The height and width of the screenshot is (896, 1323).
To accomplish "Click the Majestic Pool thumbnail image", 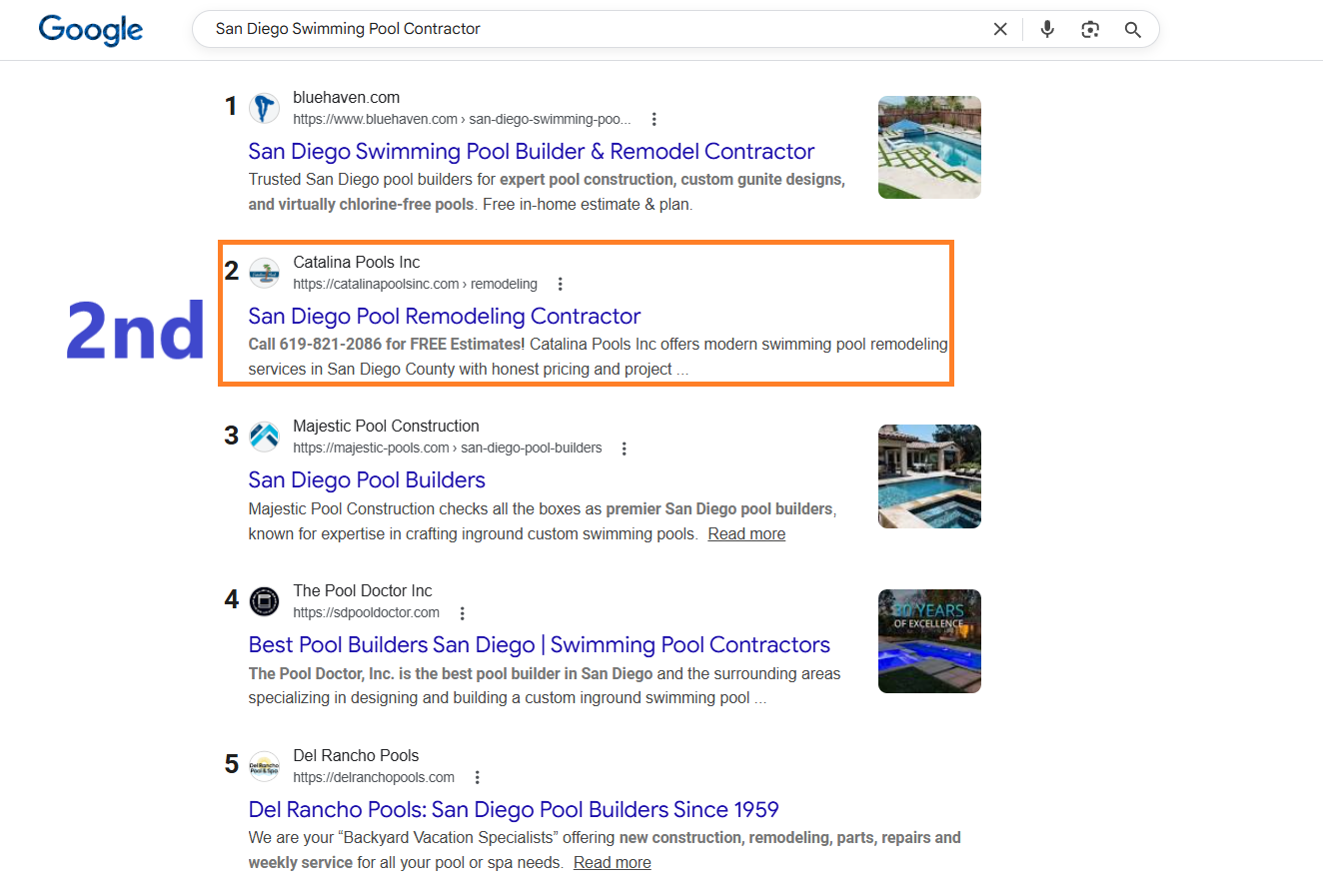I will 929,476.
